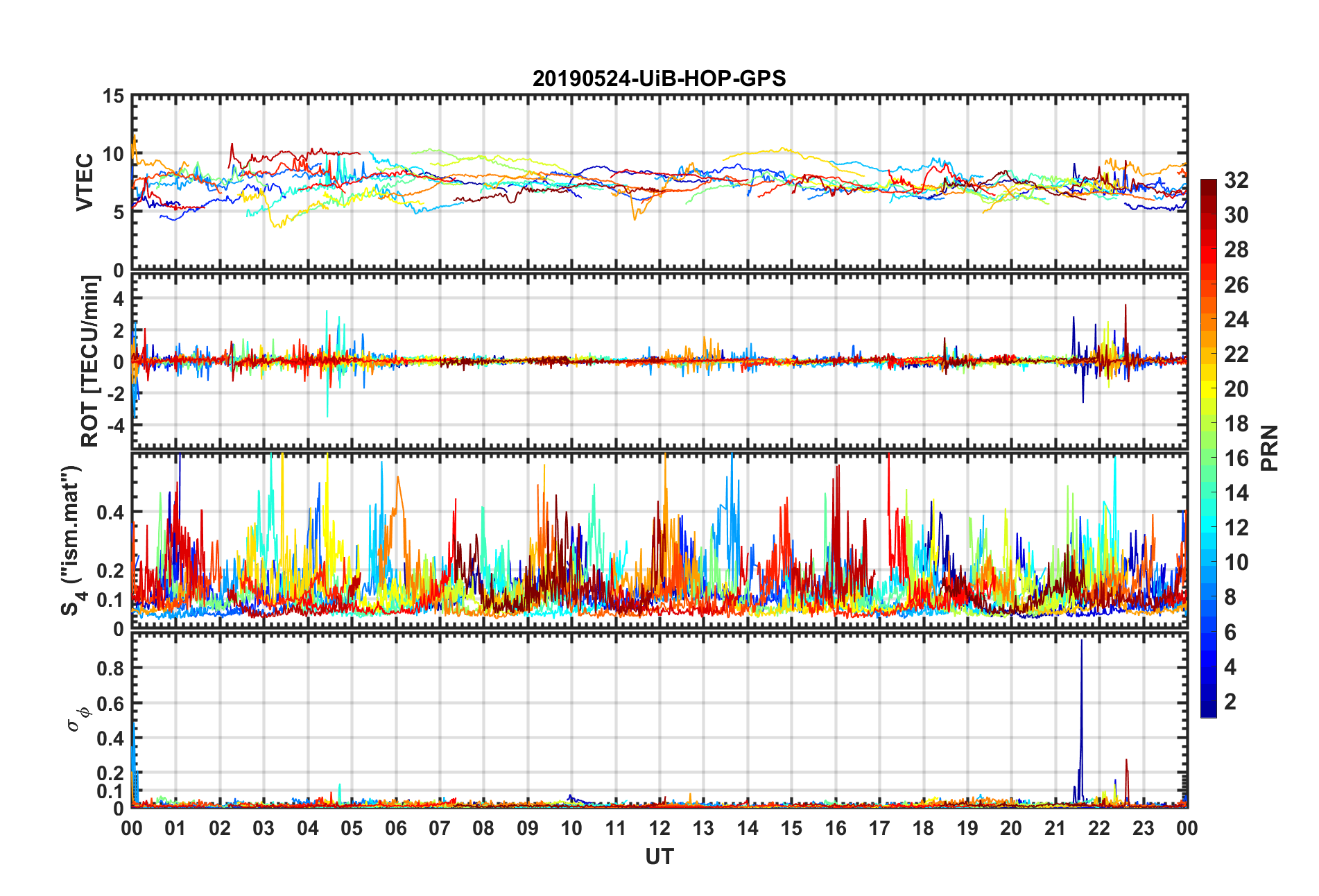Viewport: 1319px width, 896px height.
Task: Click the 0.4 tick on S4 axis
Action: point(111,512)
